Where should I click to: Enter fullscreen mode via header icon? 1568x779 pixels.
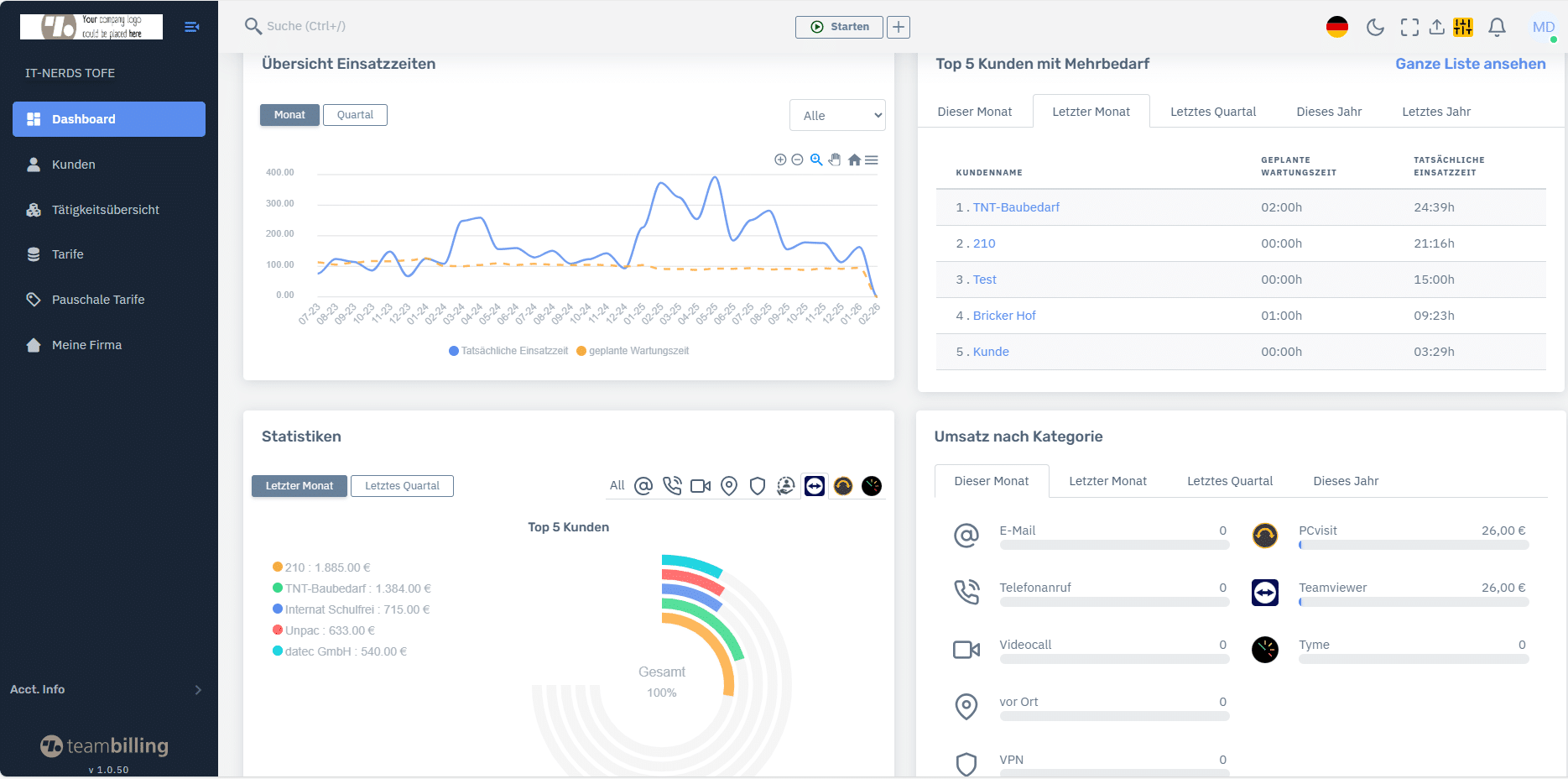coord(1409,27)
